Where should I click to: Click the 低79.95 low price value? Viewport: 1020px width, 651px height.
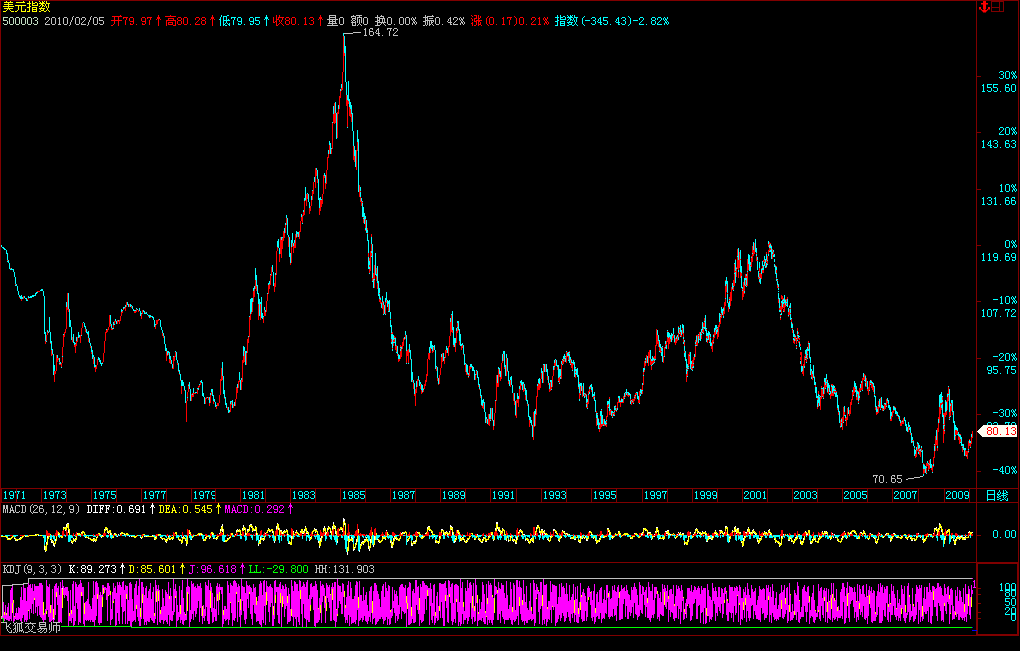point(240,21)
